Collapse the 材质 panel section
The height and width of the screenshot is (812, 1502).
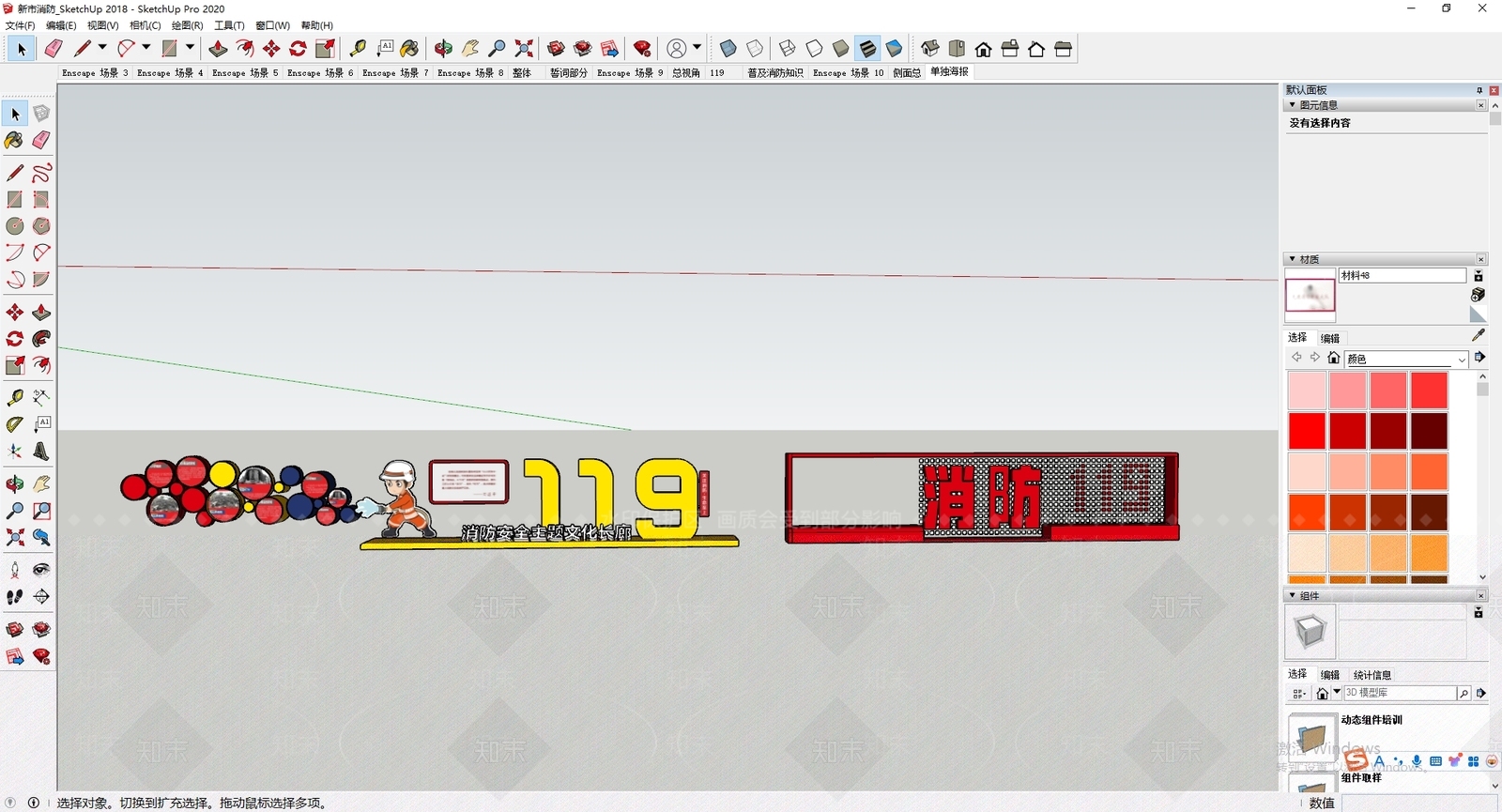tap(1293, 259)
